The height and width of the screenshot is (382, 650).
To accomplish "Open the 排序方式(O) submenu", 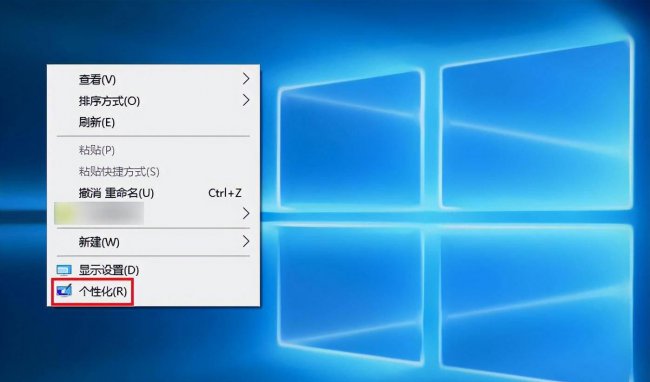I will (153, 101).
